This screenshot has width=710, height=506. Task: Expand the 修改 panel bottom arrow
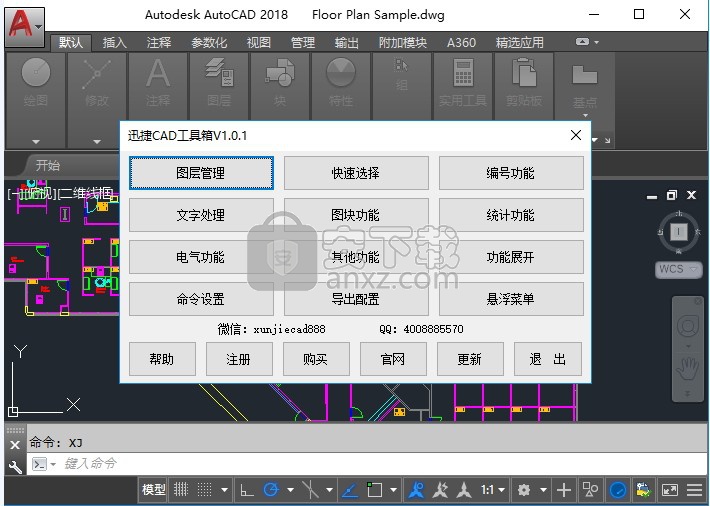[96, 142]
